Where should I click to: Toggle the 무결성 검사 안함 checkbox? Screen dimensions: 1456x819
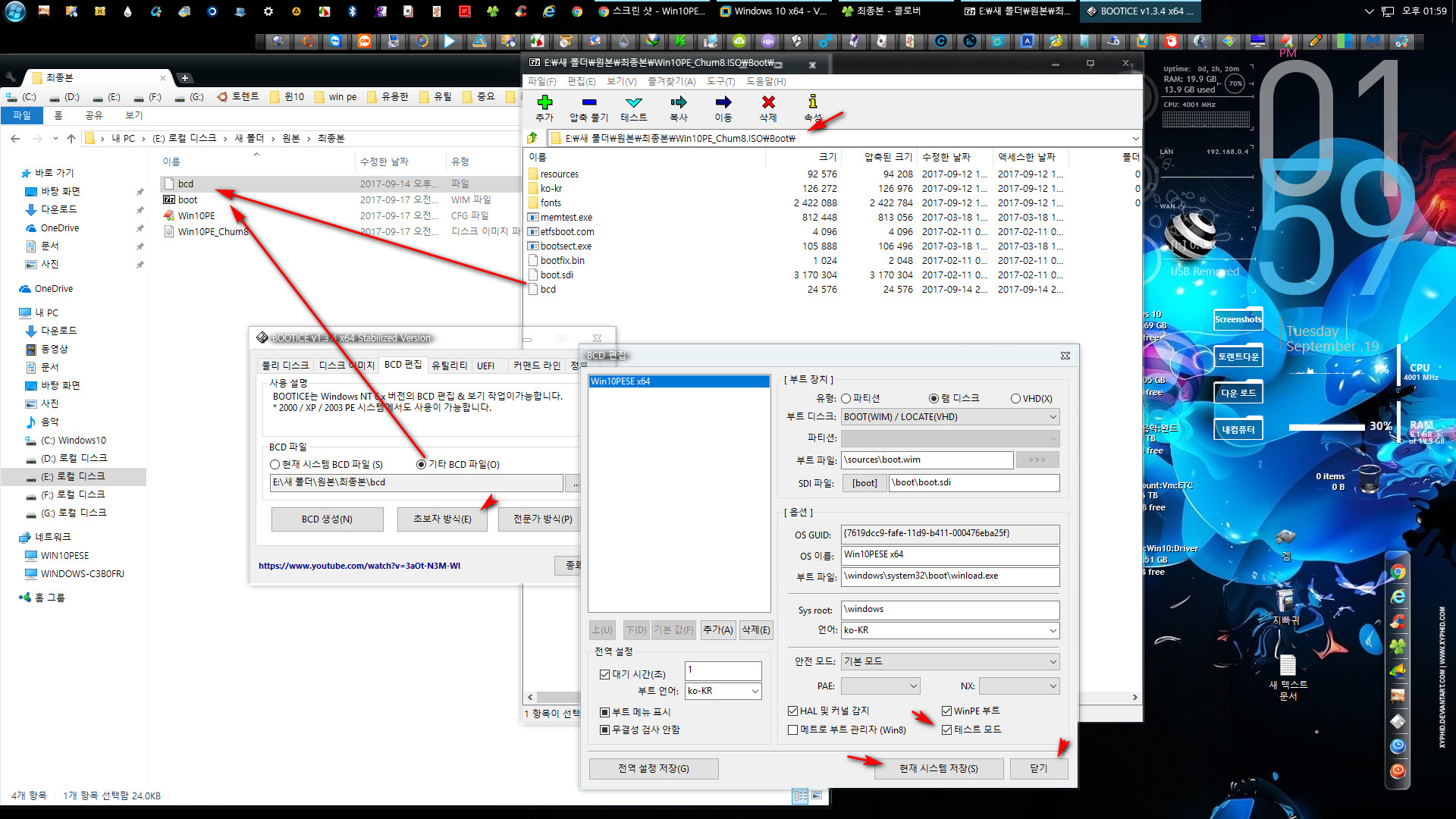[604, 730]
